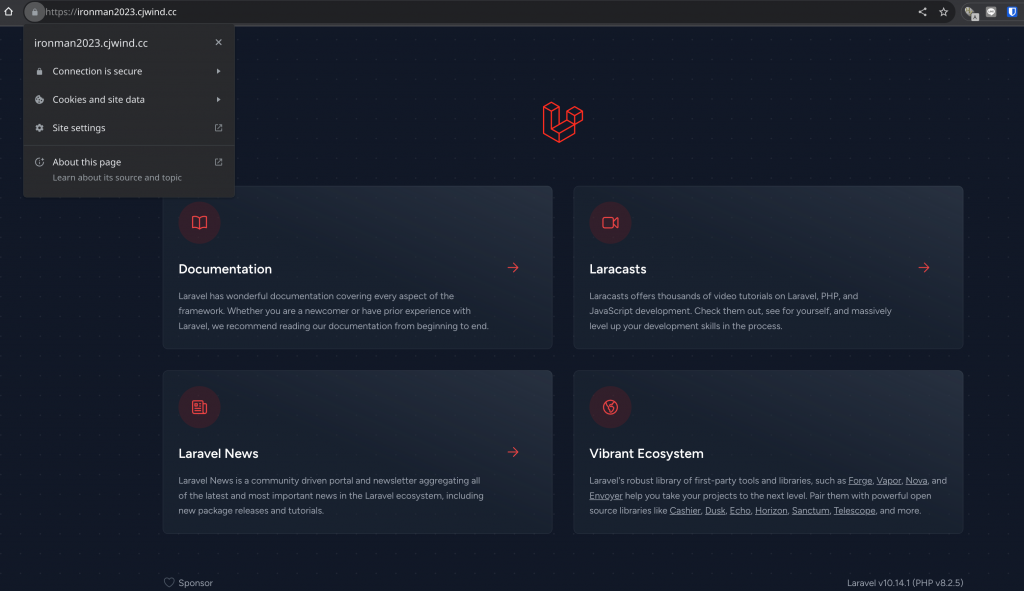This screenshot has width=1024, height=591.
Task: Open the Horizon link
Action: 771,511
